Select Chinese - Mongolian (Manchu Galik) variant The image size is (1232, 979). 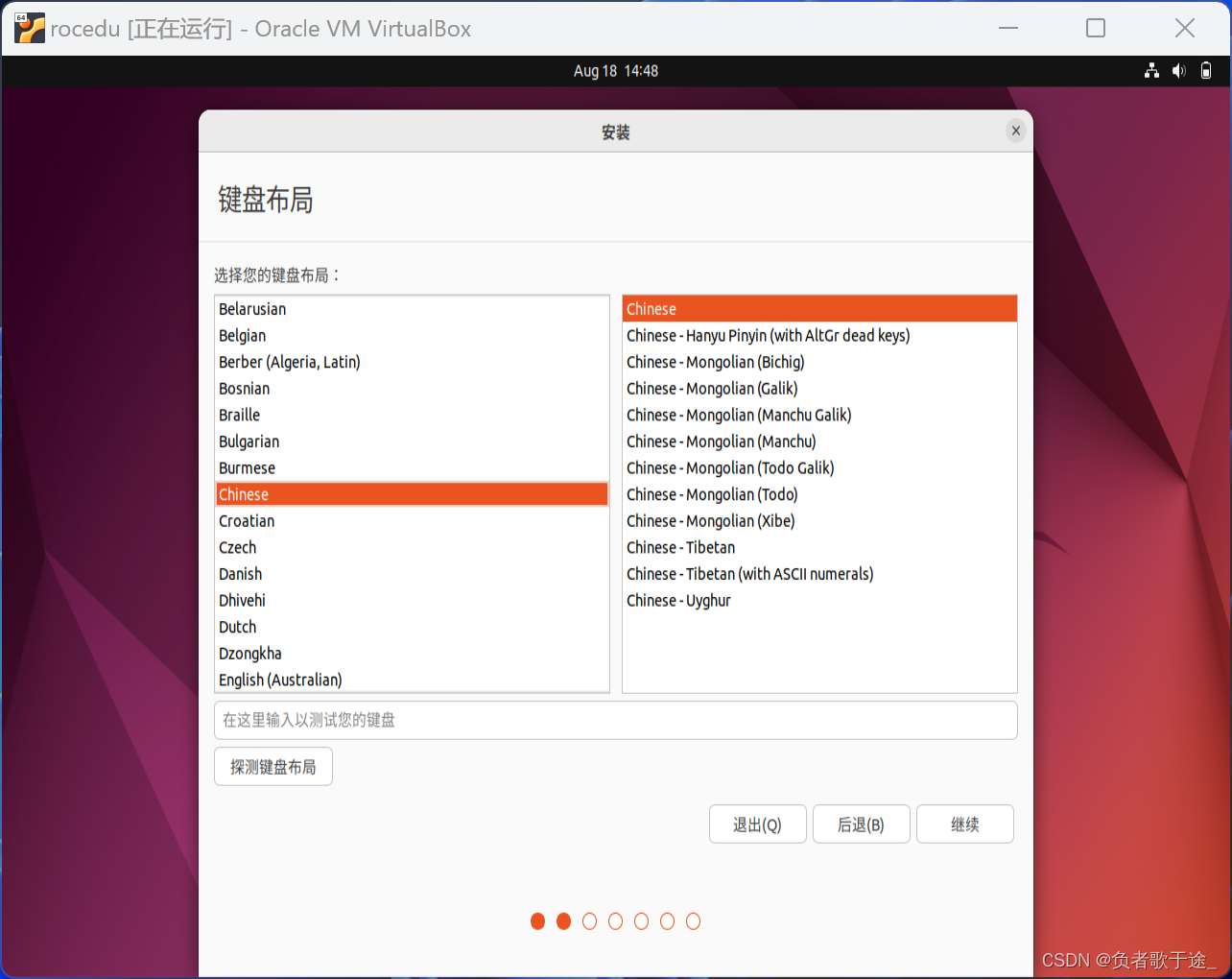point(819,415)
